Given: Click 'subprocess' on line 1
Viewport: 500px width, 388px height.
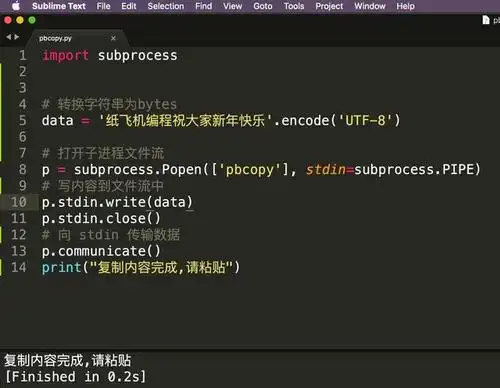Looking at the screenshot, I should click(x=137, y=55).
